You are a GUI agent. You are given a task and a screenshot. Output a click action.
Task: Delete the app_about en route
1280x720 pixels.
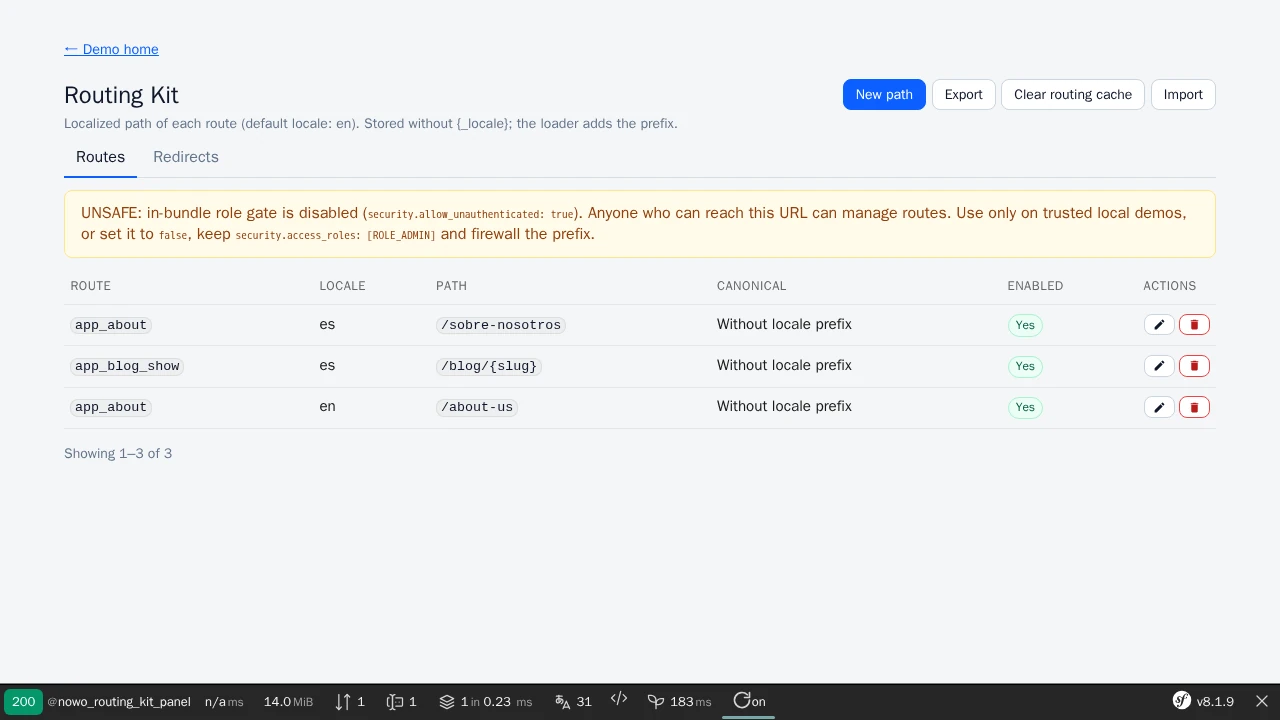pos(1194,407)
